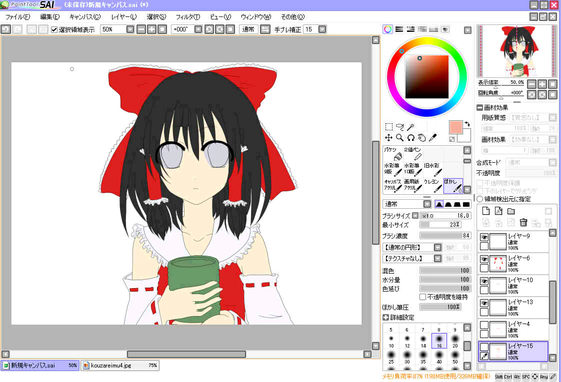This screenshot has width=561, height=382.
Task: Hide layer 10 with its eye icon
Action: click(x=484, y=281)
